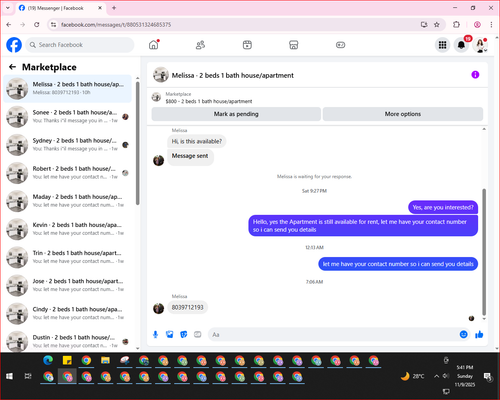
Task: Click the 'Hi, is this available?' message
Action: pos(197,141)
